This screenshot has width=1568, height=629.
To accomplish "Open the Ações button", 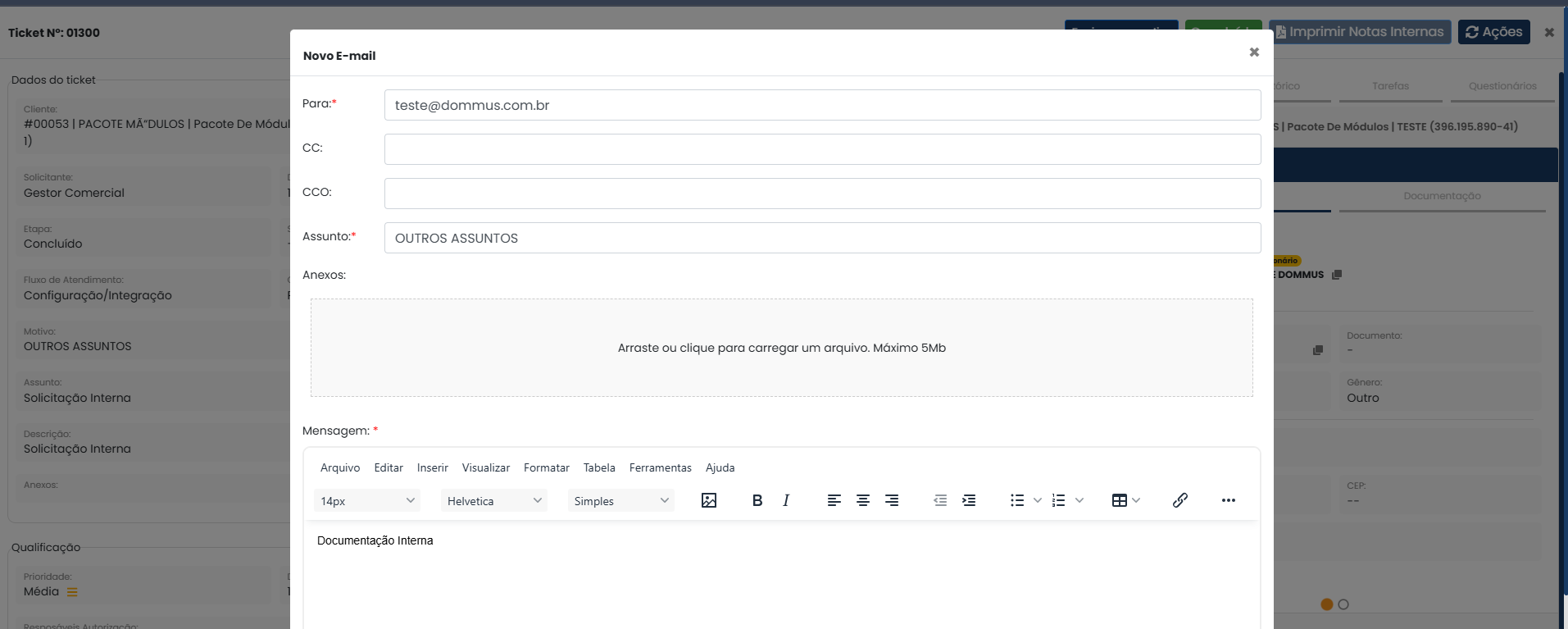I will (x=1494, y=32).
